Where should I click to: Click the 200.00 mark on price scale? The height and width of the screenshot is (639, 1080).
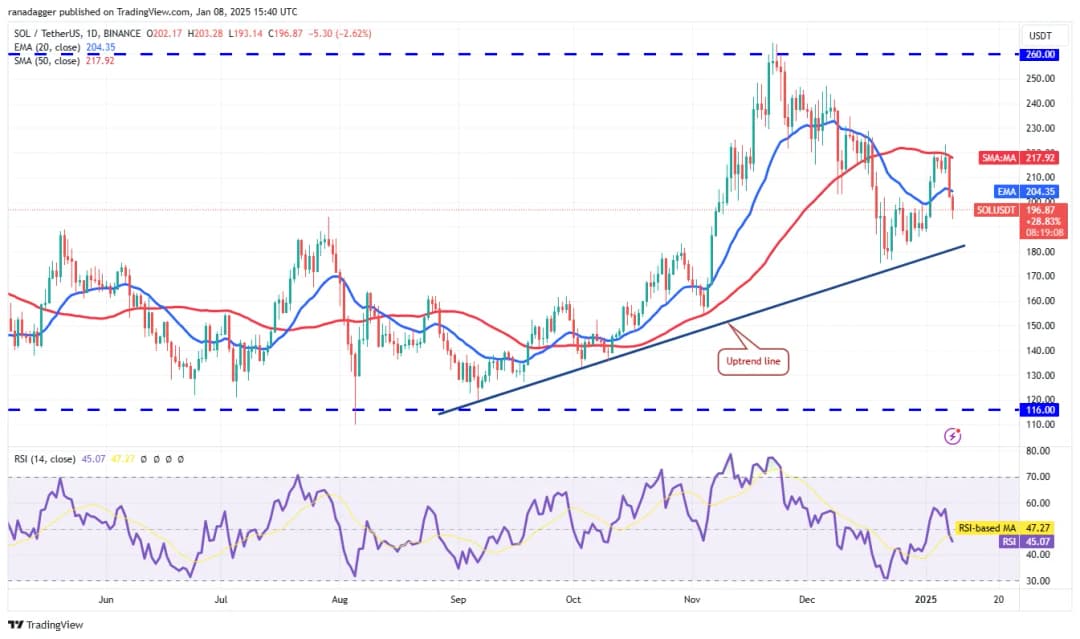pyautogui.click(x=1037, y=200)
